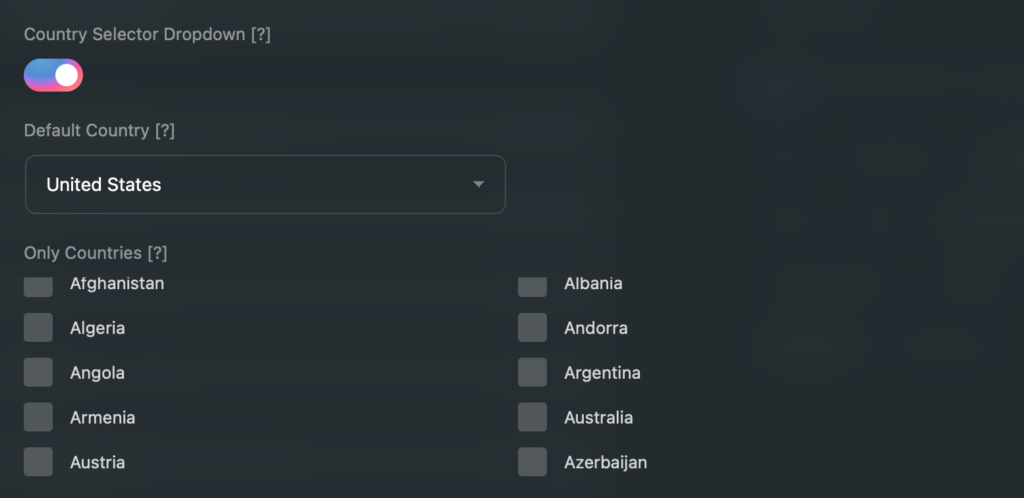Check the Afghanistan checkbox
The height and width of the screenshot is (498, 1024).
(x=38, y=287)
